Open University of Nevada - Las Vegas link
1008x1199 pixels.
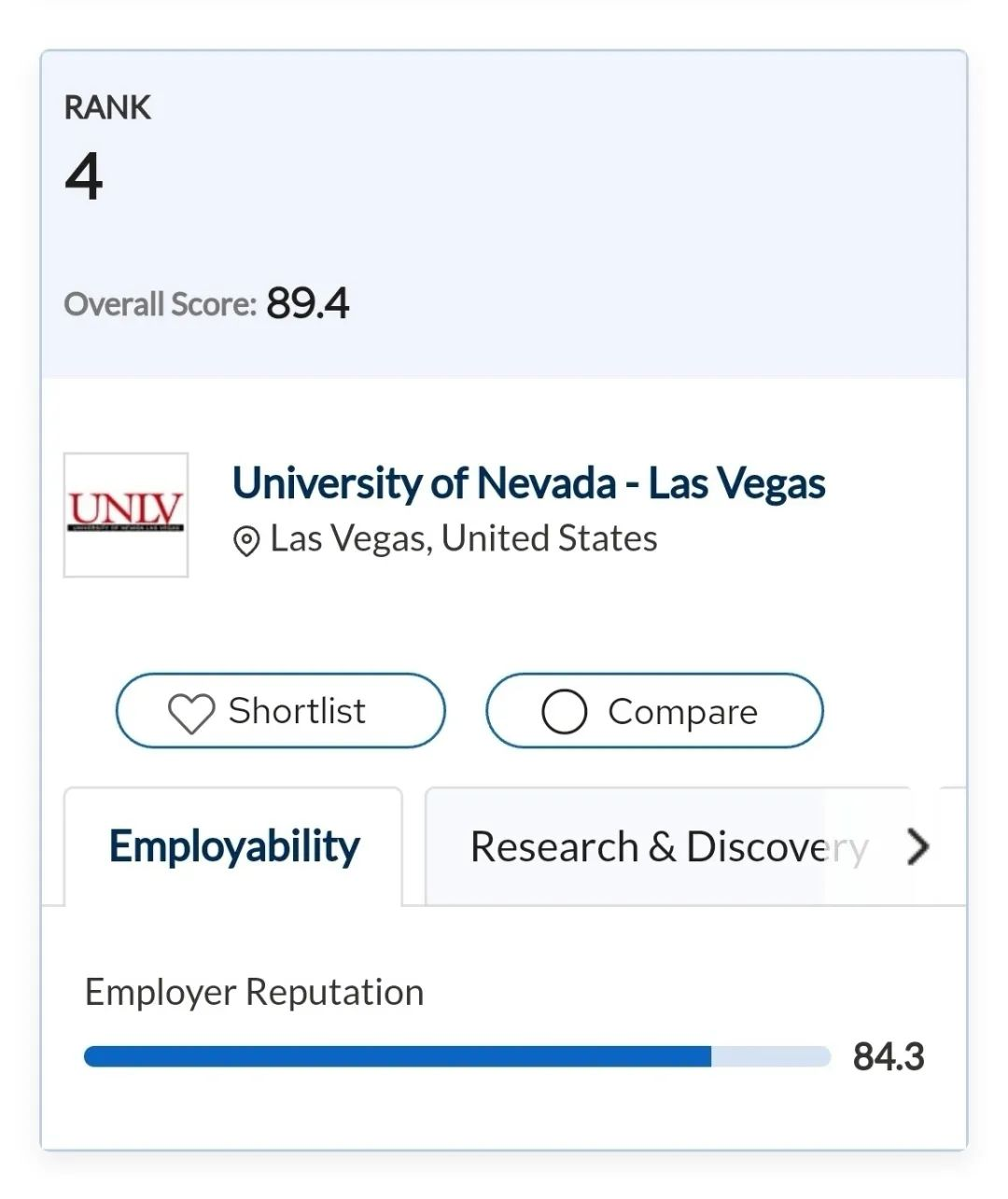tap(528, 483)
